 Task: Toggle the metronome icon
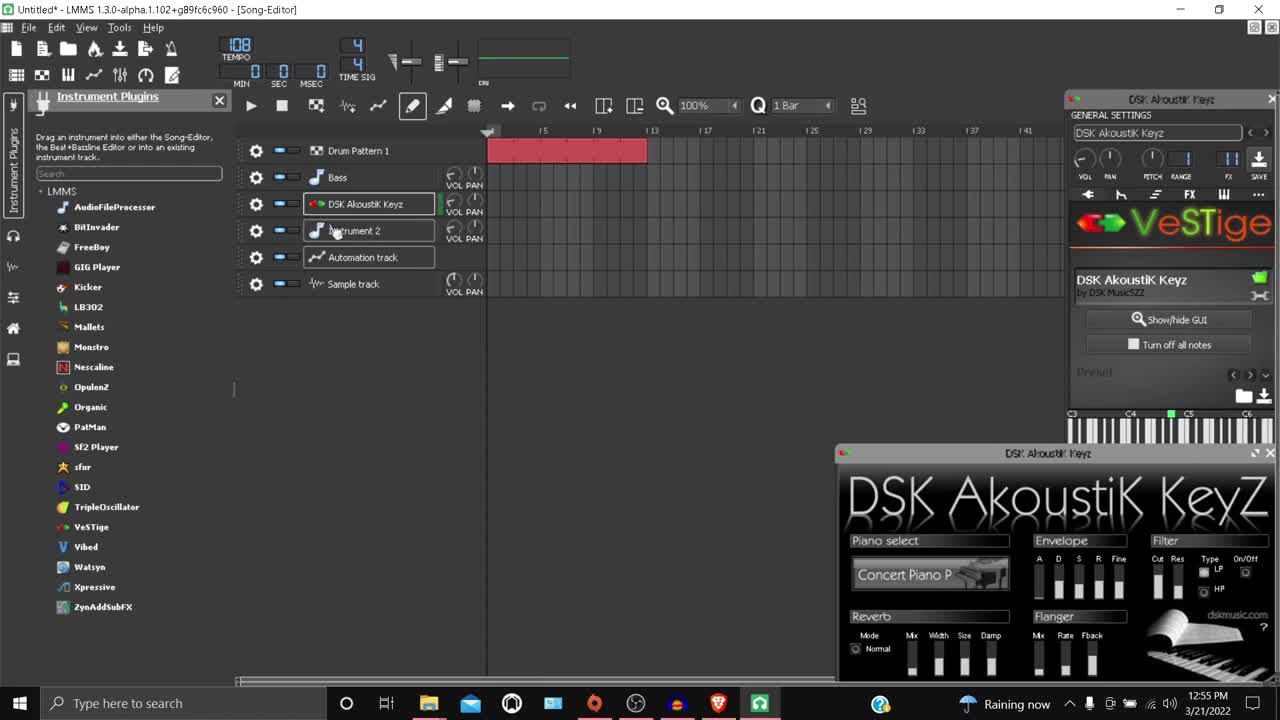click(x=171, y=49)
